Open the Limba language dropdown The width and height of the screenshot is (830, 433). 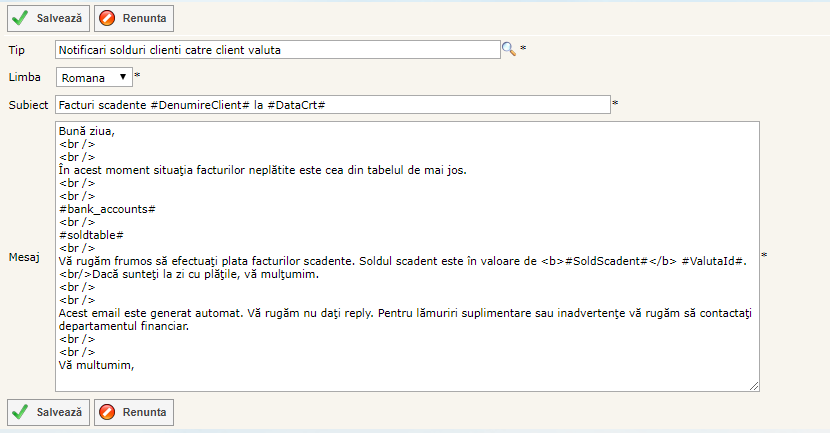[94, 77]
